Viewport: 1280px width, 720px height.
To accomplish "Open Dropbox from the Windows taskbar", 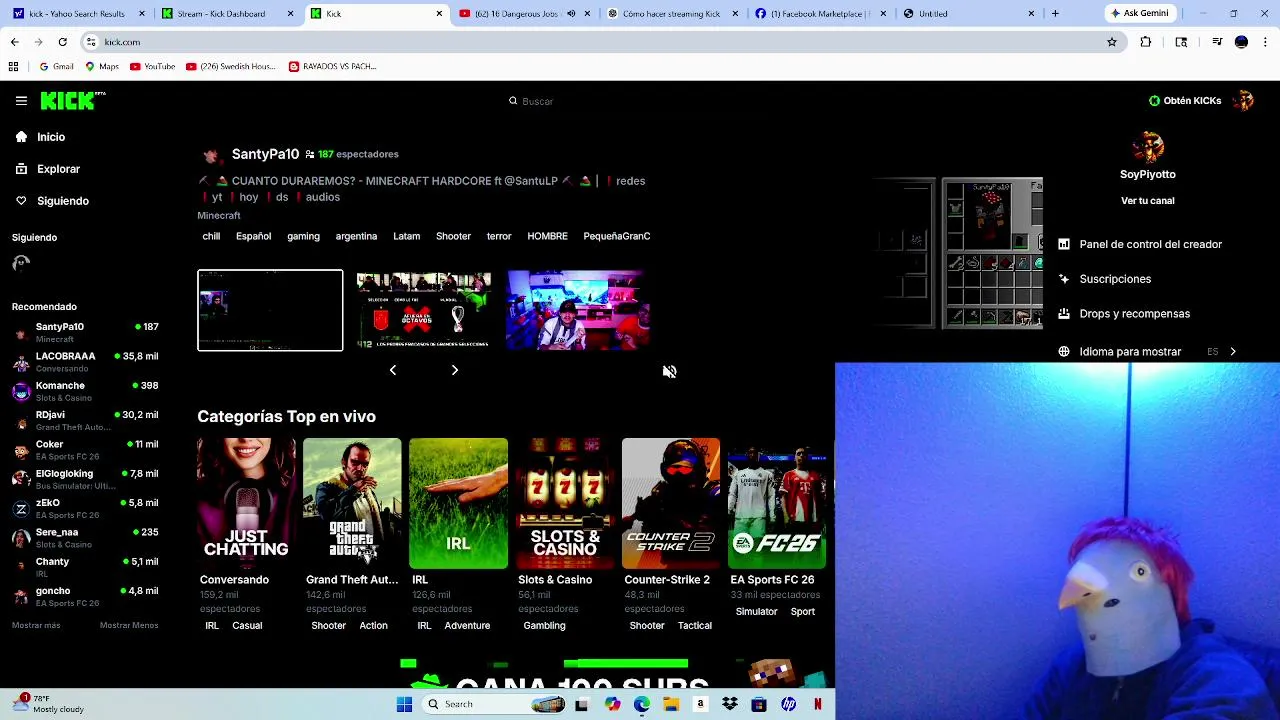I will pos(730,704).
